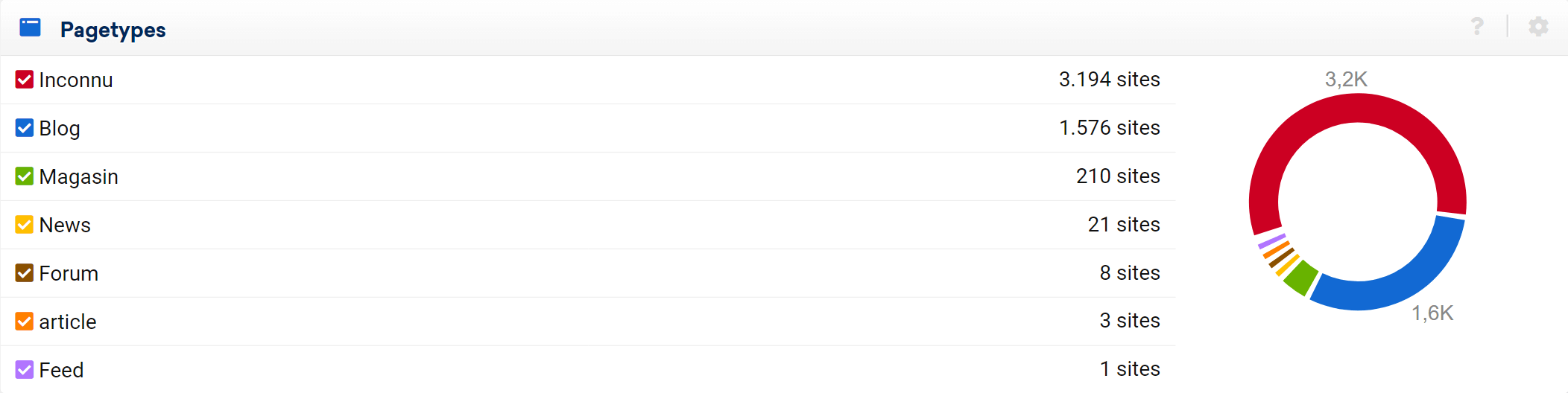
Task: Select the Magasin label text
Action: coord(79,176)
